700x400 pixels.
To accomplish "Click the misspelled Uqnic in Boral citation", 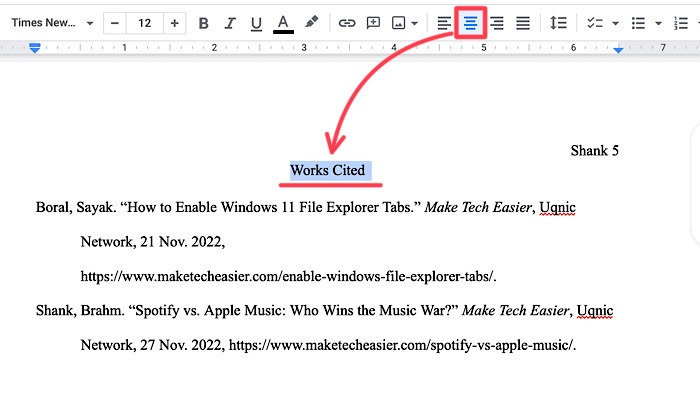I will (x=558, y=208).
